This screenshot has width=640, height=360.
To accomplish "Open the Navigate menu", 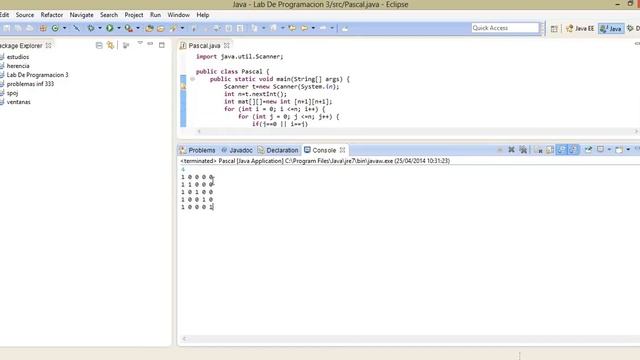I will pos(81,15).
